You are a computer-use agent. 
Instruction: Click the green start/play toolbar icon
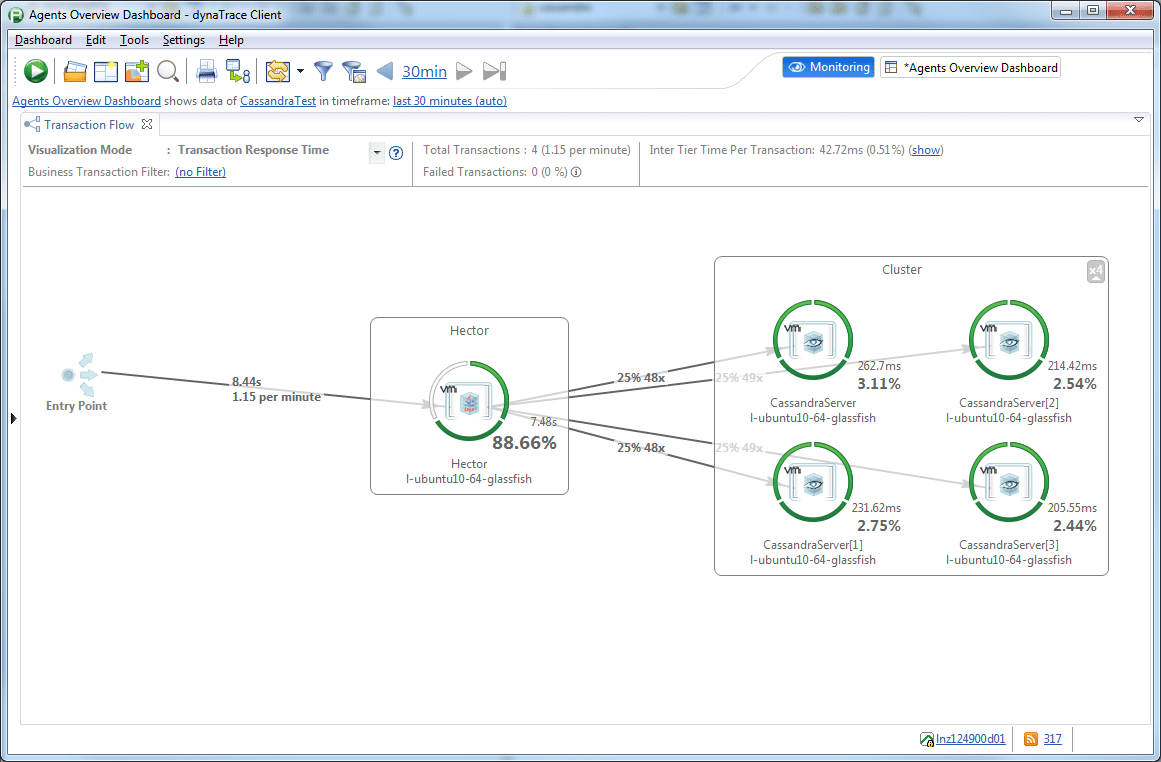coord(36,71)
